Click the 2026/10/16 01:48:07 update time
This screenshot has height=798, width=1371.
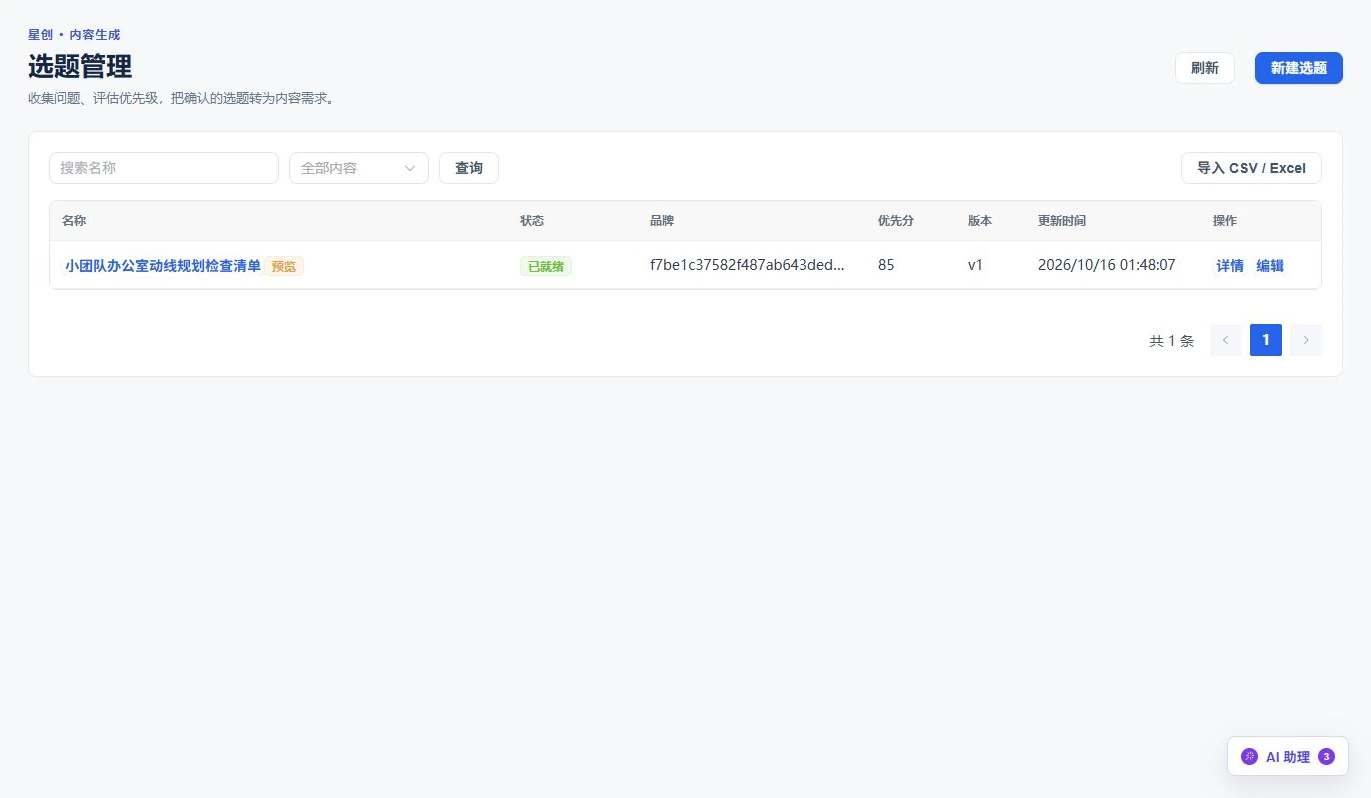coord(1107,265)
